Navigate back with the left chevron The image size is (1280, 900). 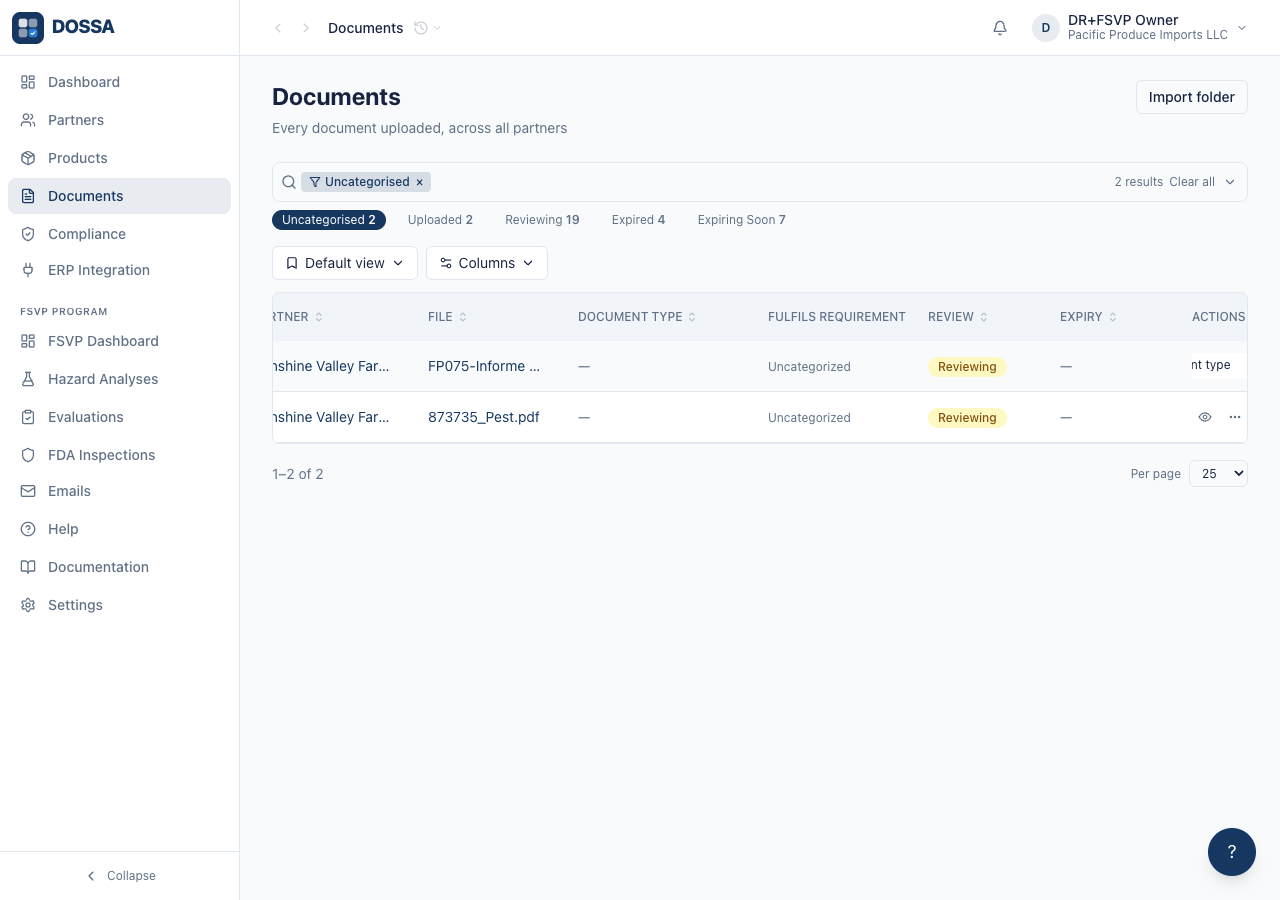pyautogui.click(x=278, y=28)
